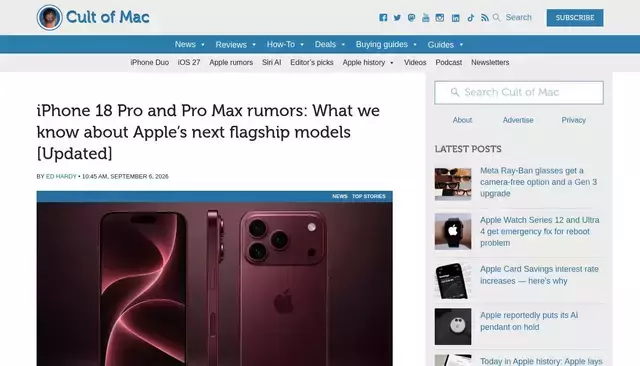Open the TikTok icon link
Screen dimensions: 640x366
(x=471, y=18)
